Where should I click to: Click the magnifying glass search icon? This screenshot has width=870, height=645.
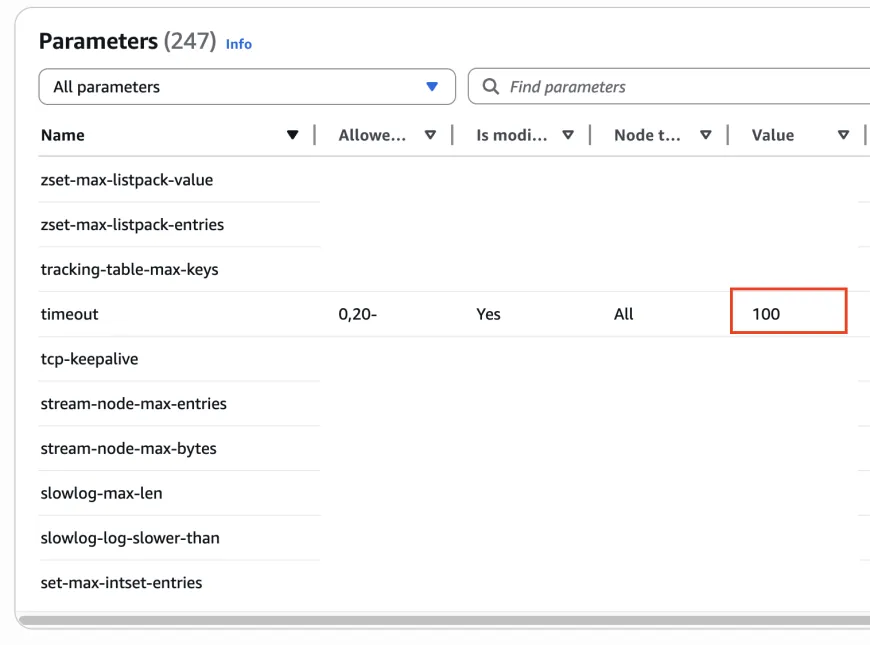click(x=491, y=87)
